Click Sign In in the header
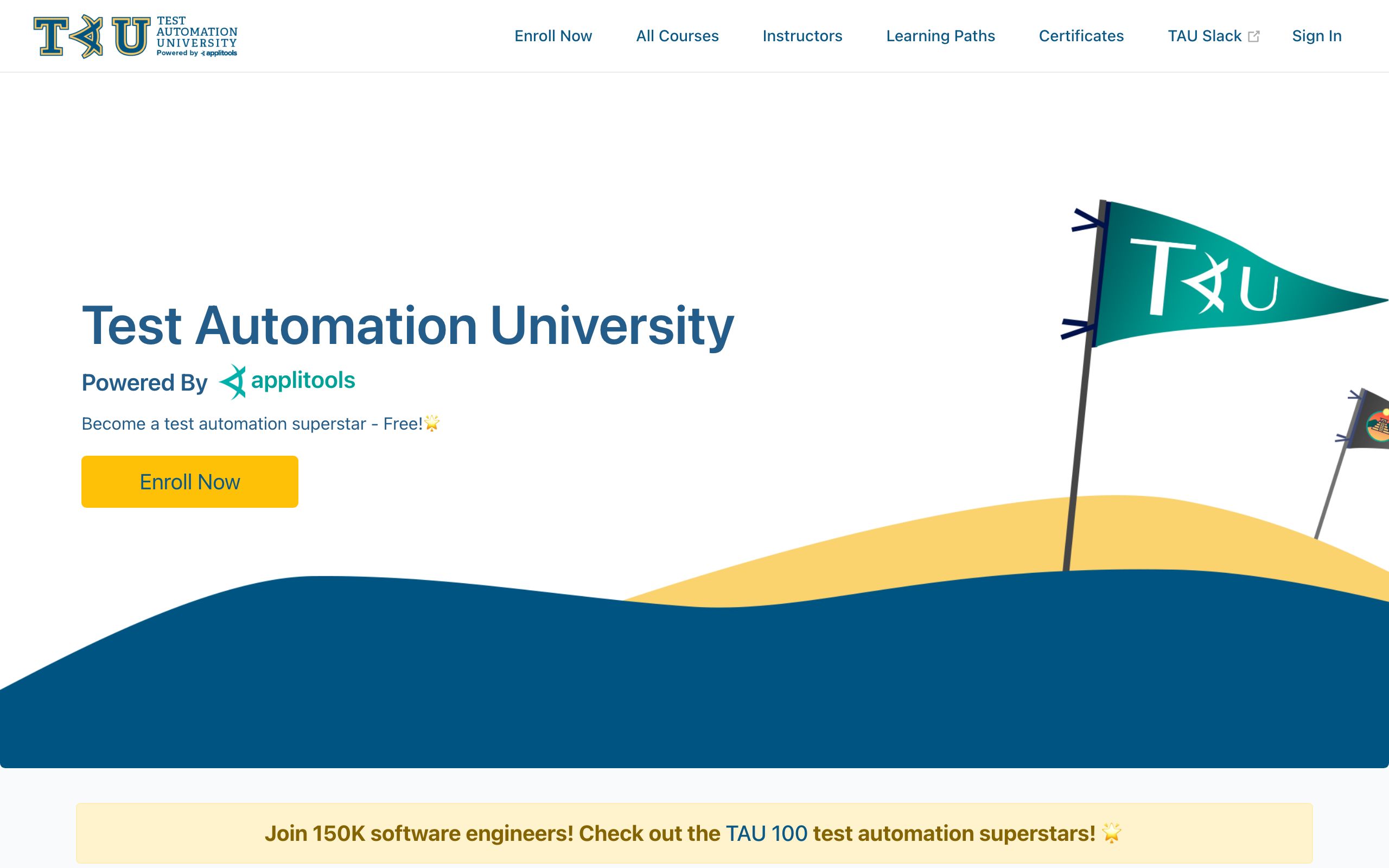Image resolution: width=1389 pixels, height=868 pixels. [1316, 36]
